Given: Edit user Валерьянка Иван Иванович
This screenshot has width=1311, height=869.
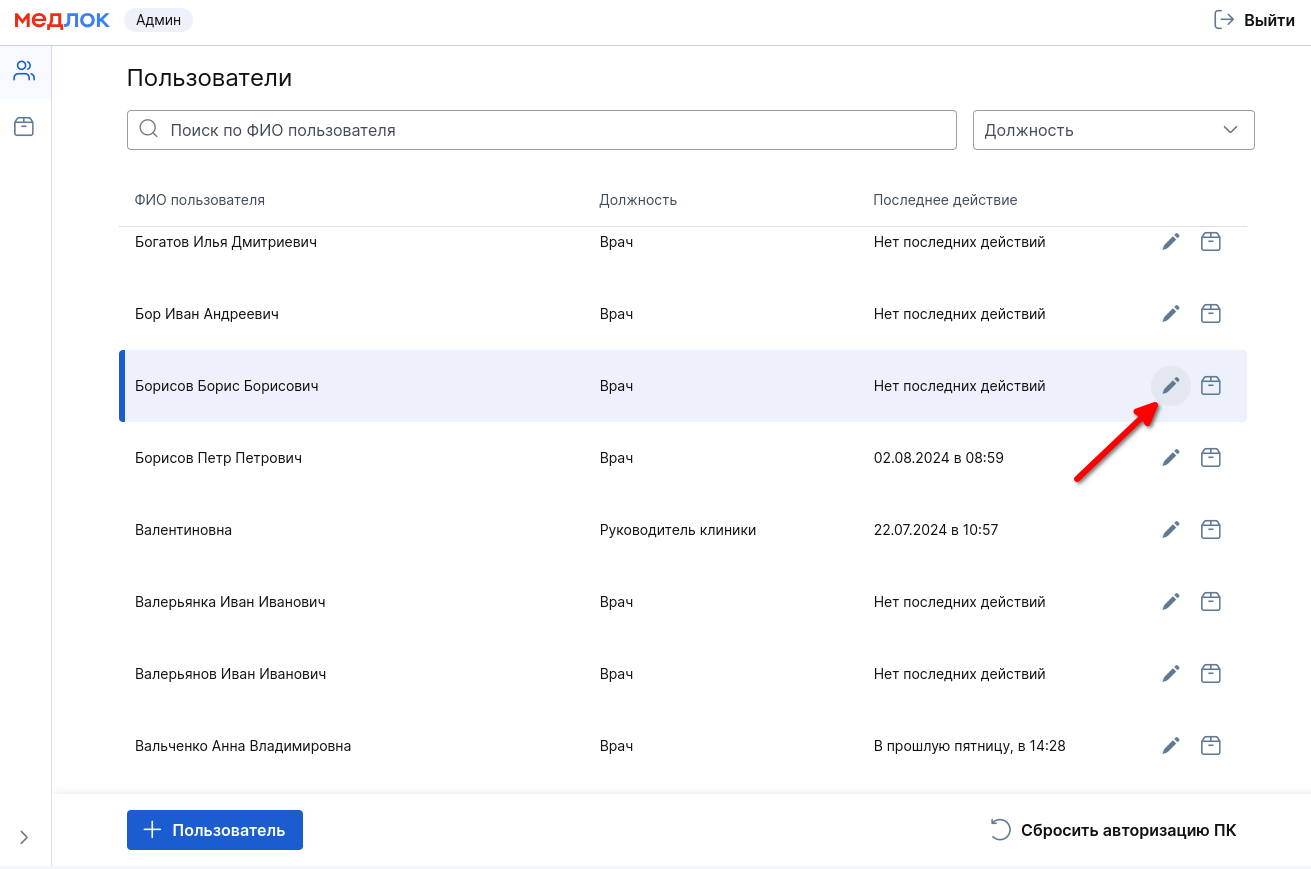Looking at the screenshot, I should point(1171,602).
